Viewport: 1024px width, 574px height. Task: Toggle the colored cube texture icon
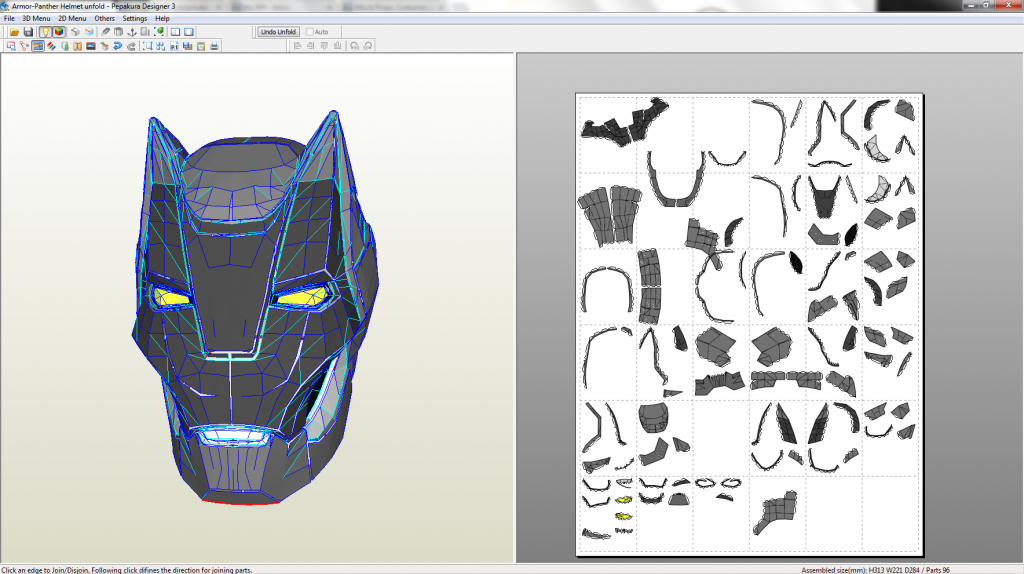pyautogui.click(x=59, y=31)
